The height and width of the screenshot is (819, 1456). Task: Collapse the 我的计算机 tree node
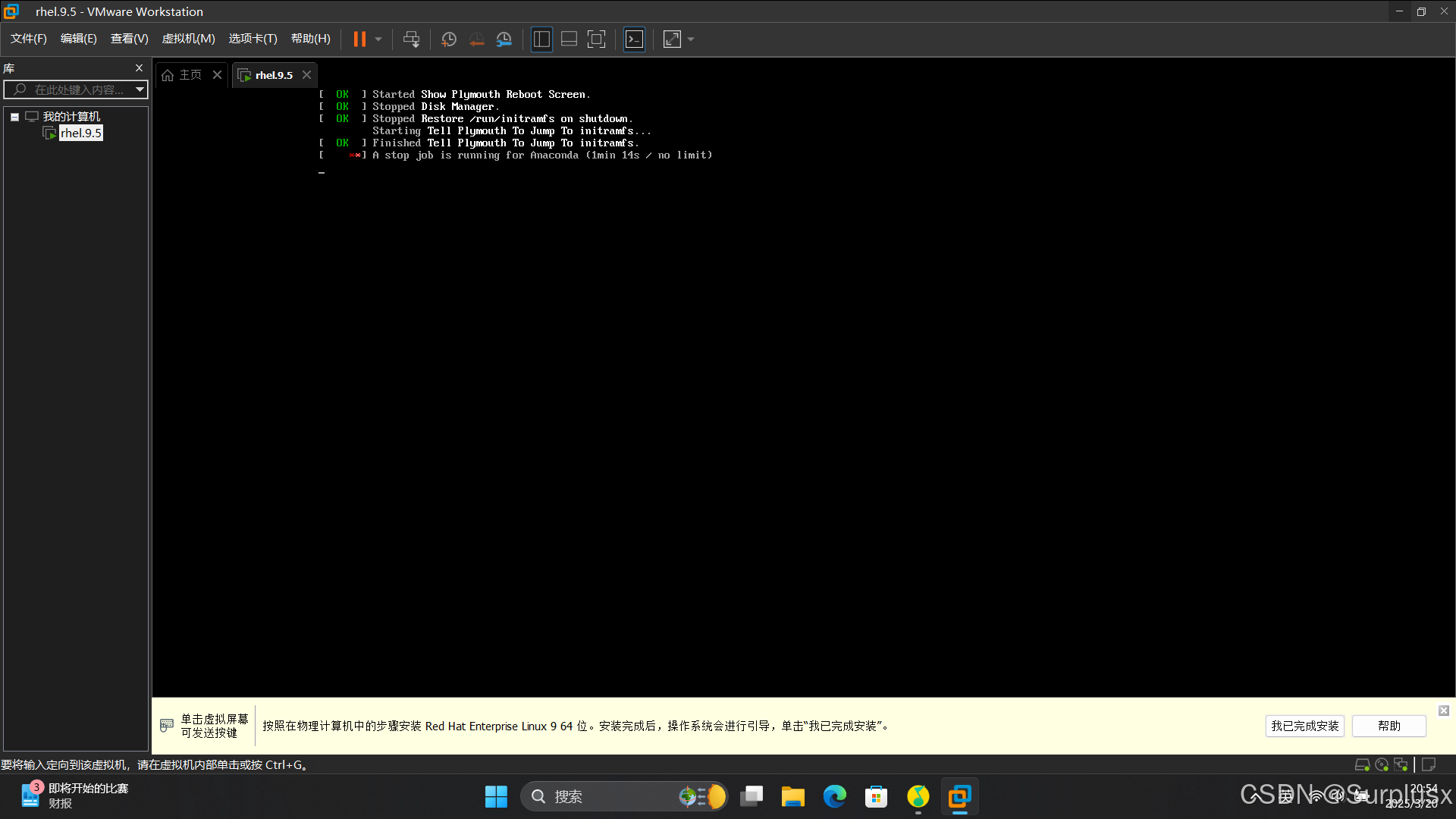click(x=14, y=117)
